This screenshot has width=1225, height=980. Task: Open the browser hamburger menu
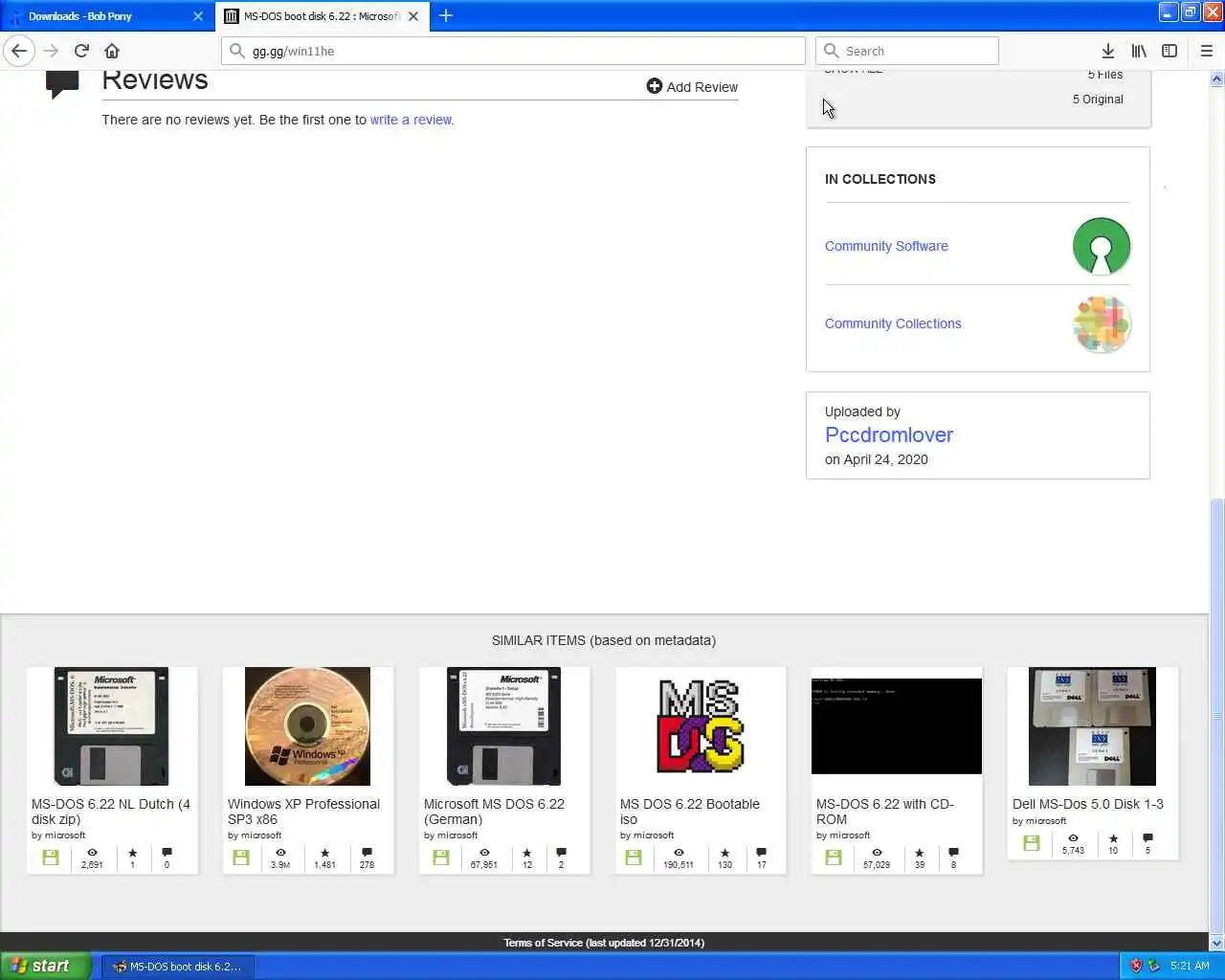tap(1206, 51)
